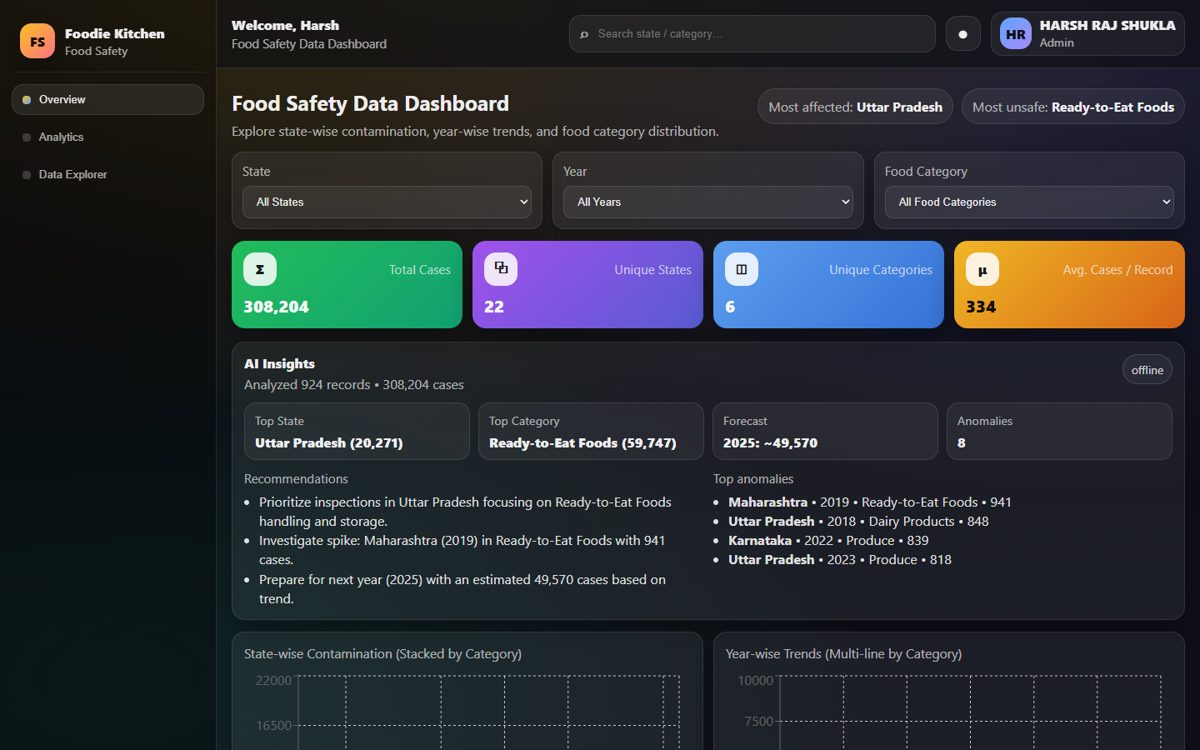Click the search state / category field
Screen dimensions: 1200x750
752,34
